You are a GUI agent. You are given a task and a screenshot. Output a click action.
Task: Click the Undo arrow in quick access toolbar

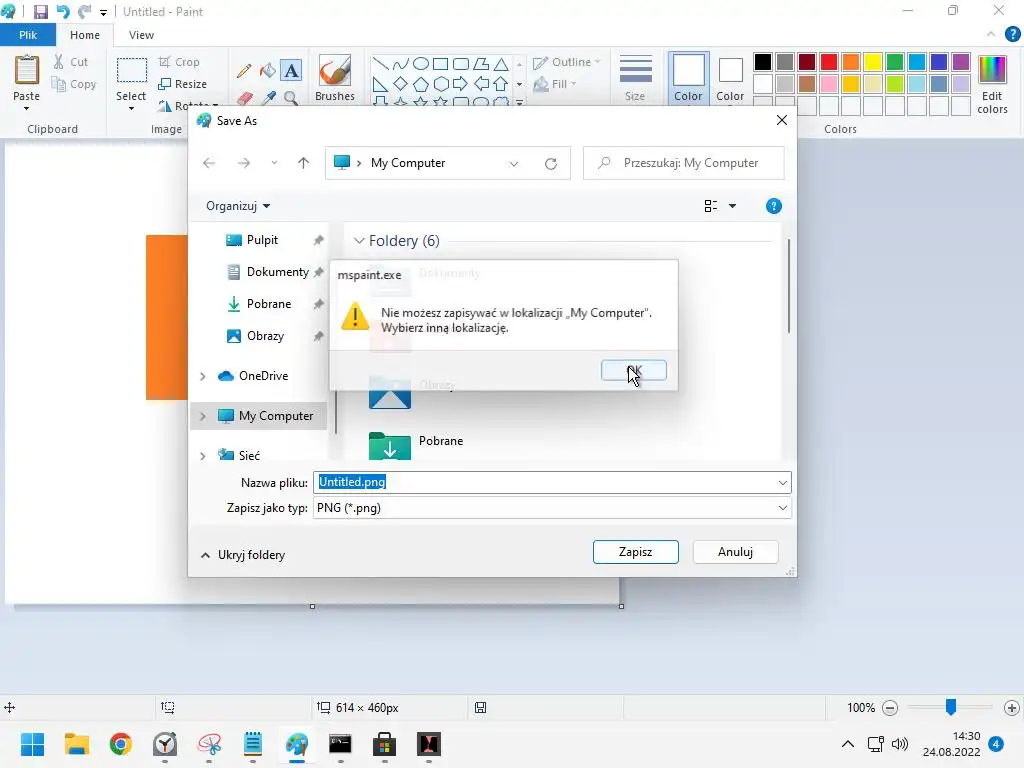[63, 12]
